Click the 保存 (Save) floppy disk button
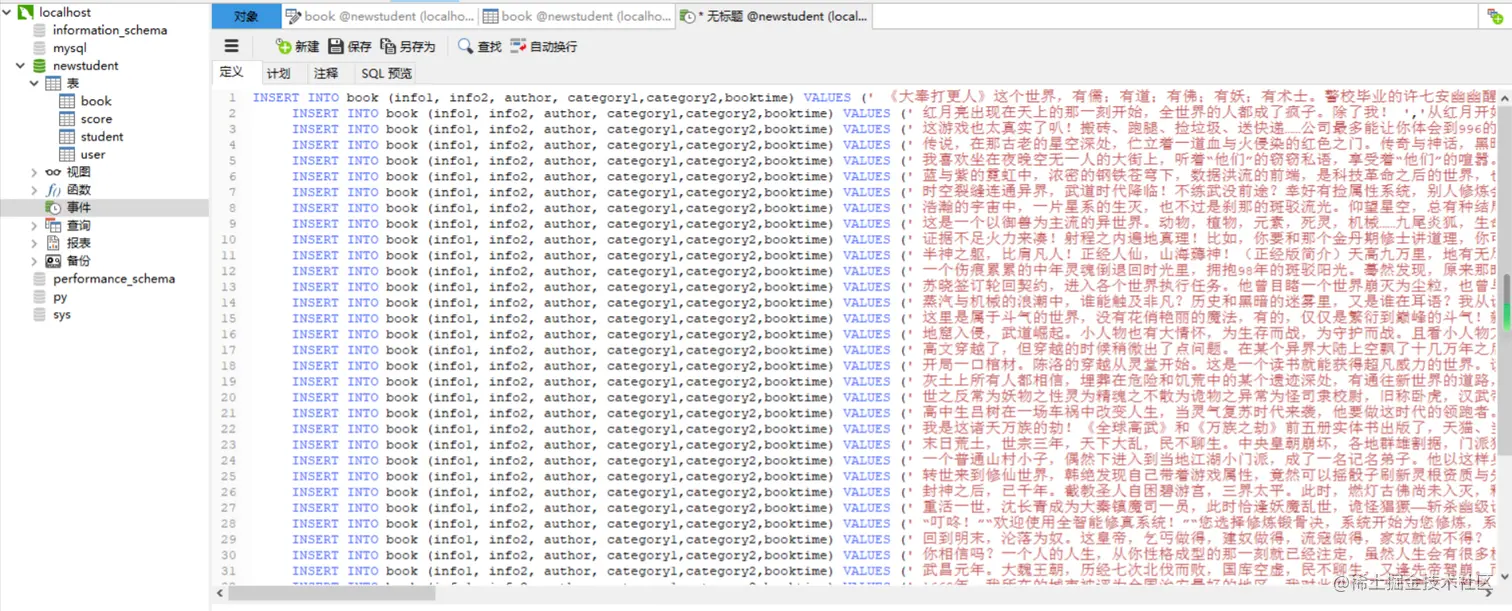 pos(349,47)
